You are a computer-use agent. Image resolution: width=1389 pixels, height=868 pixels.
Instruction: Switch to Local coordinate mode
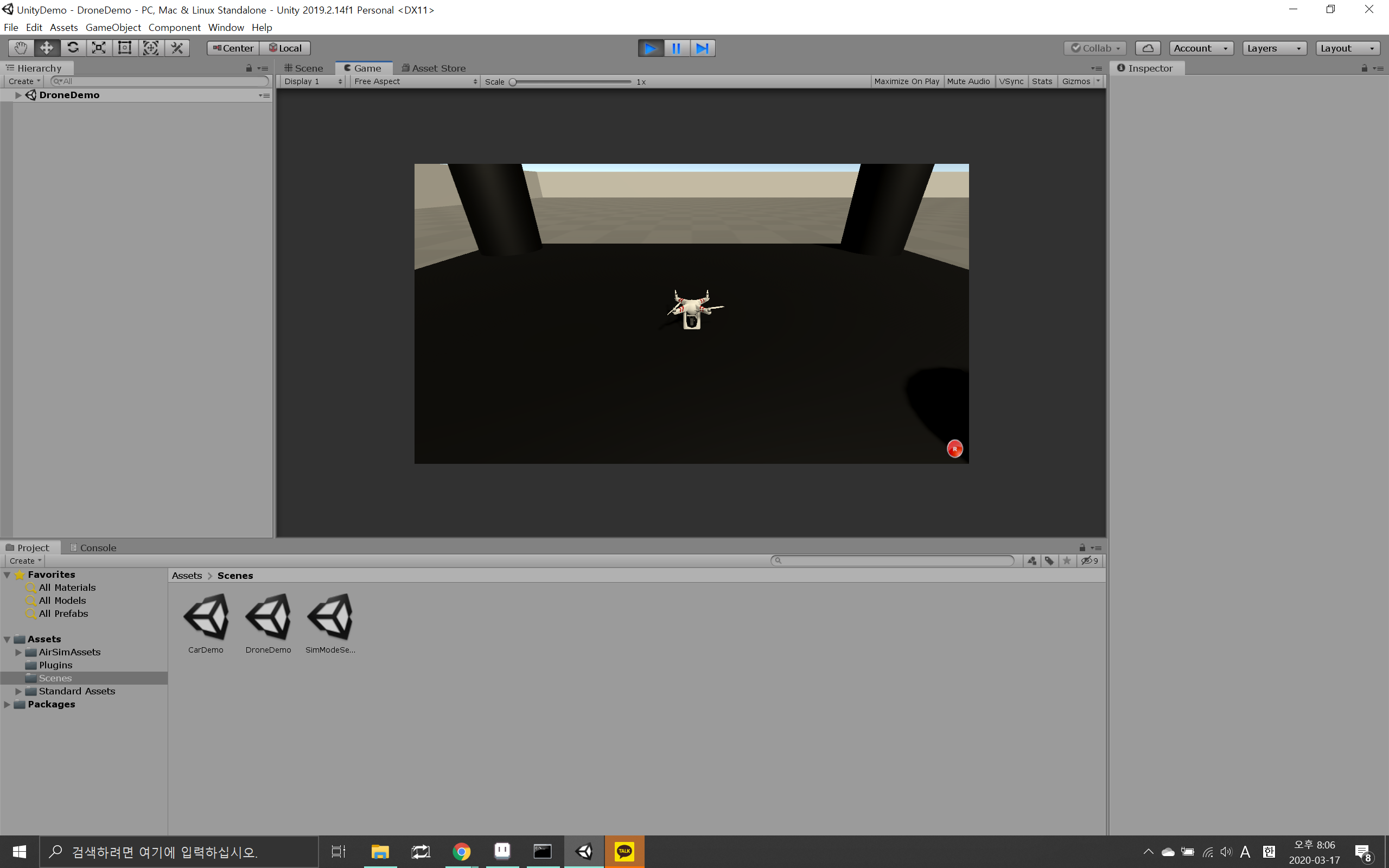point(285,48)
